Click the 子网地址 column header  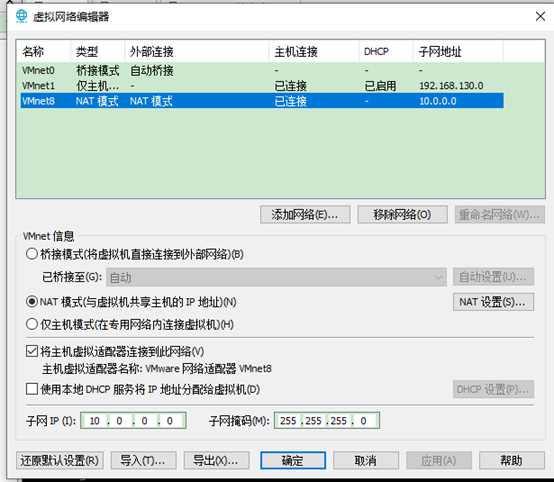pos(458,52)
